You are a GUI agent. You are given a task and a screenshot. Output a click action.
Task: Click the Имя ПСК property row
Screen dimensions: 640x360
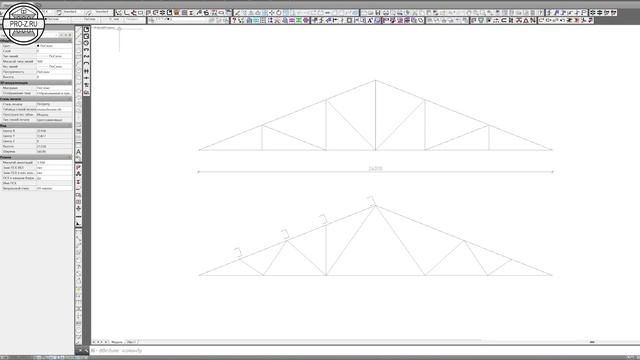[x=36, y=183]
